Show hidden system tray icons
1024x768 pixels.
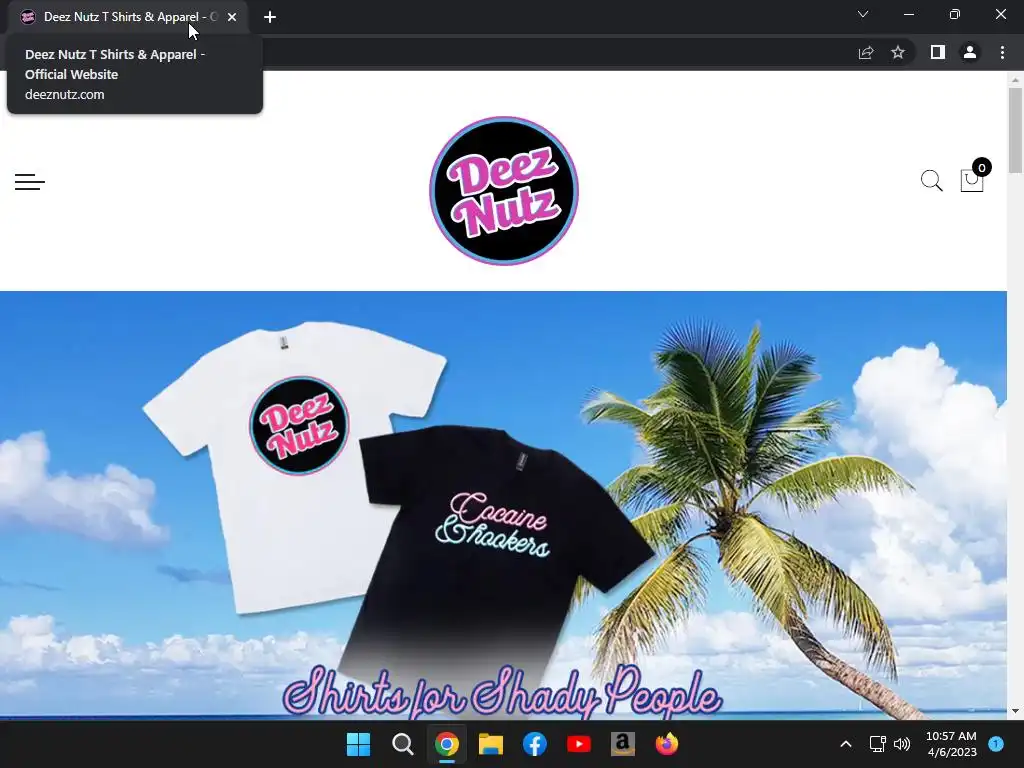click(x=846, y=744)
